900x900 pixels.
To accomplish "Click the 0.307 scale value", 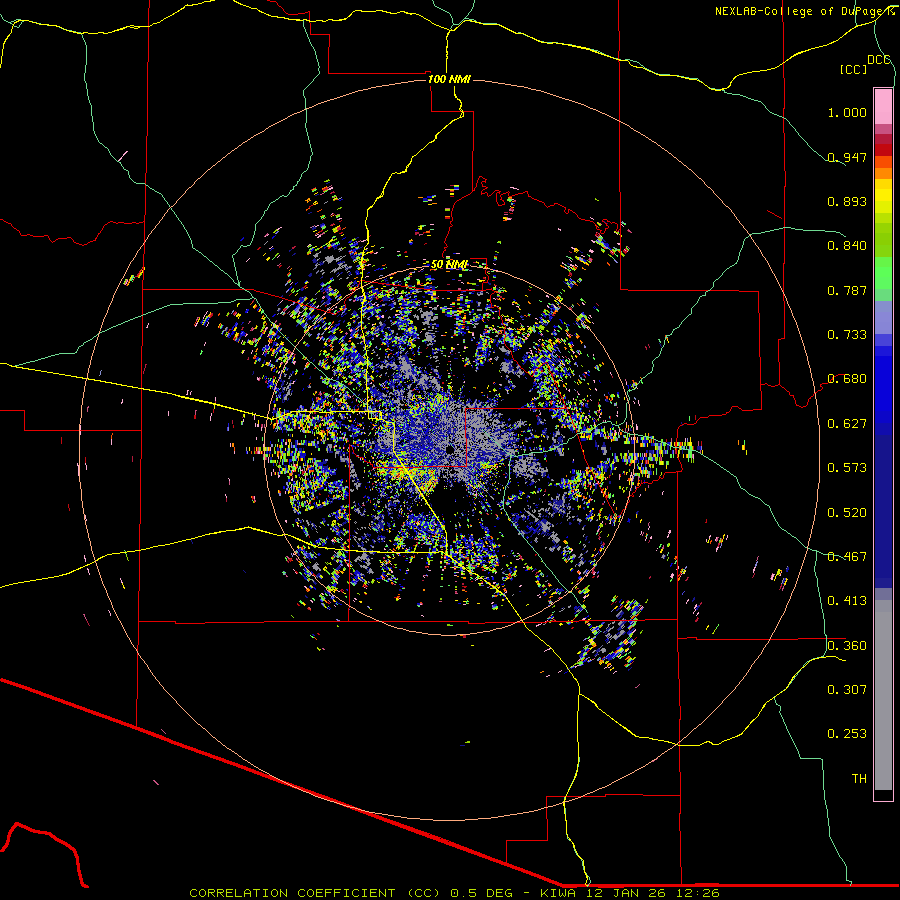I will pyautogui.click(x=847, y=690).
